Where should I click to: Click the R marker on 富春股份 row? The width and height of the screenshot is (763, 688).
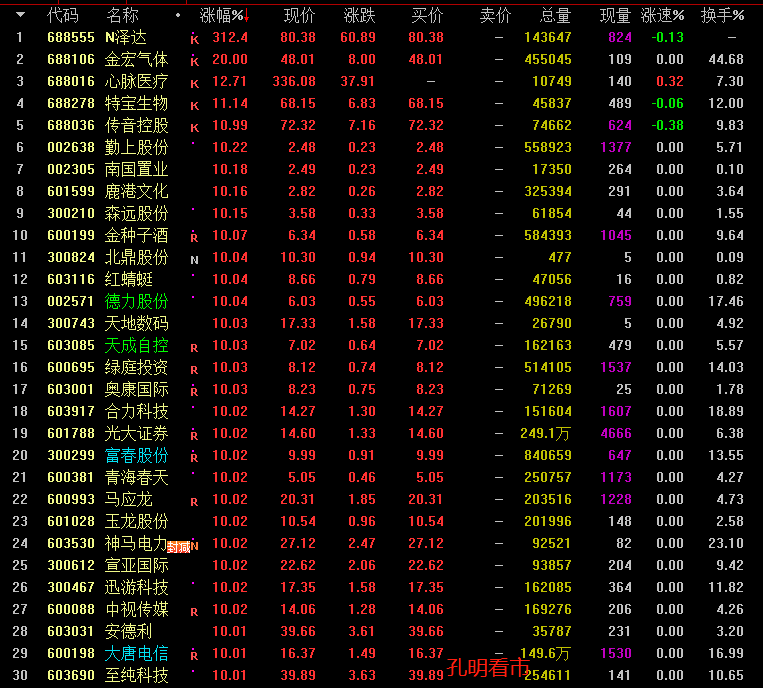194,457
